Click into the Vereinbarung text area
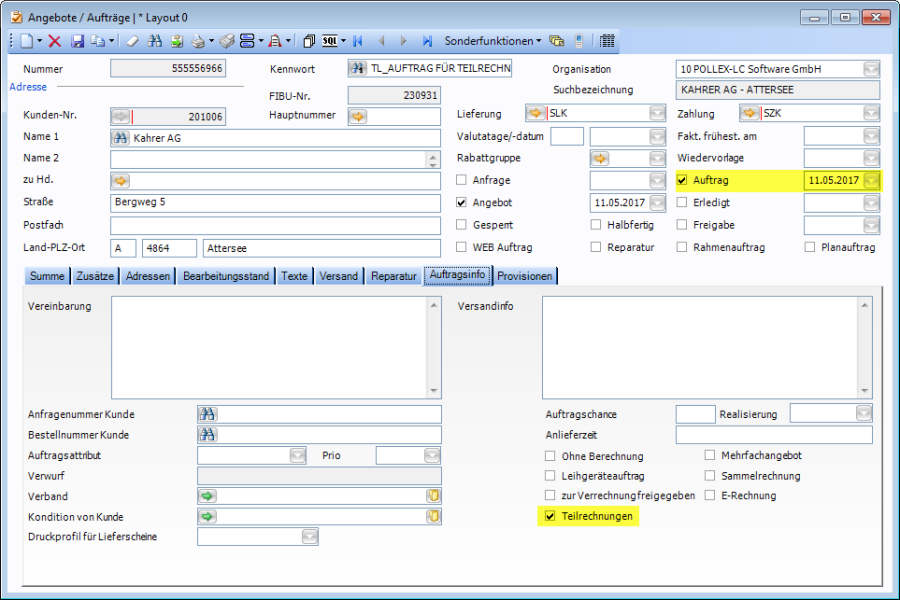900x600 pixels. pyautogui.click(x=275, y=347)
